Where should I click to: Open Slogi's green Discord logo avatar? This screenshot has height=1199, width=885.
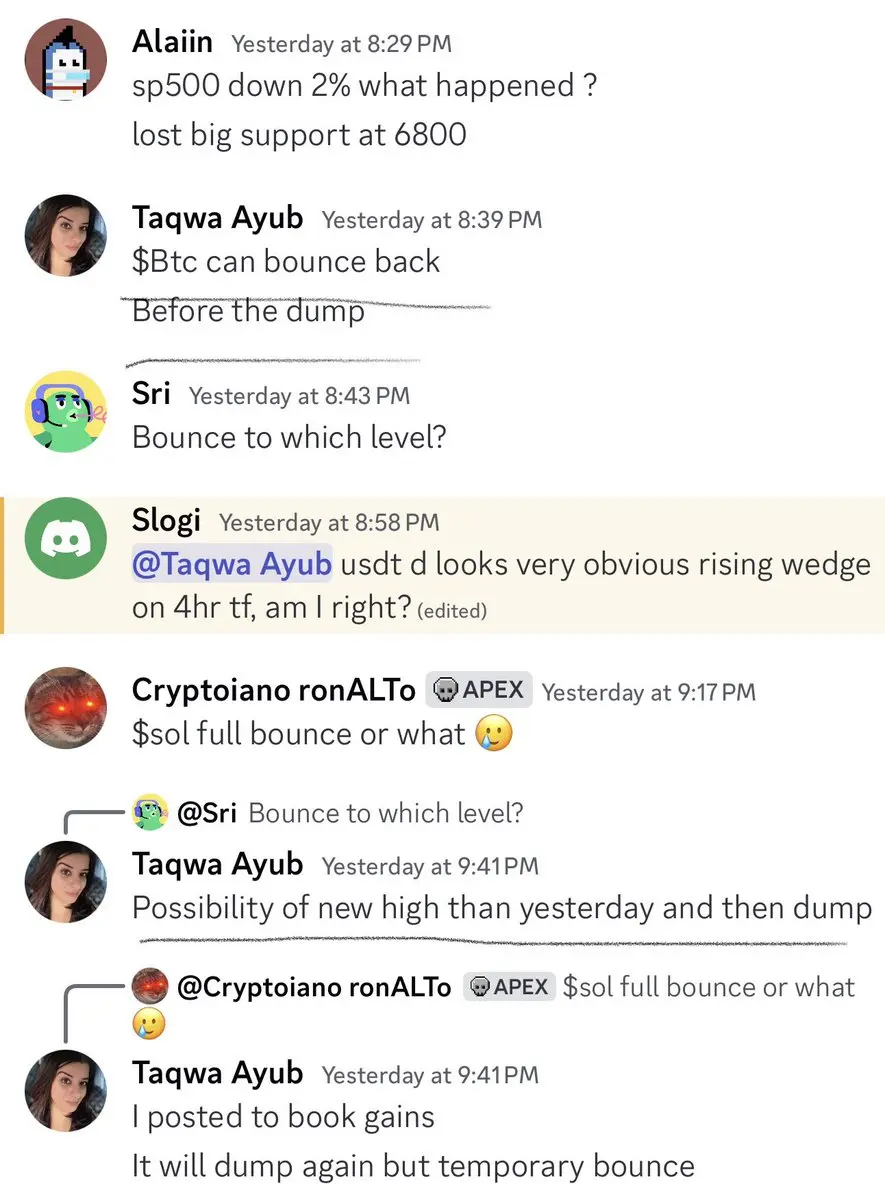[66, 538]
